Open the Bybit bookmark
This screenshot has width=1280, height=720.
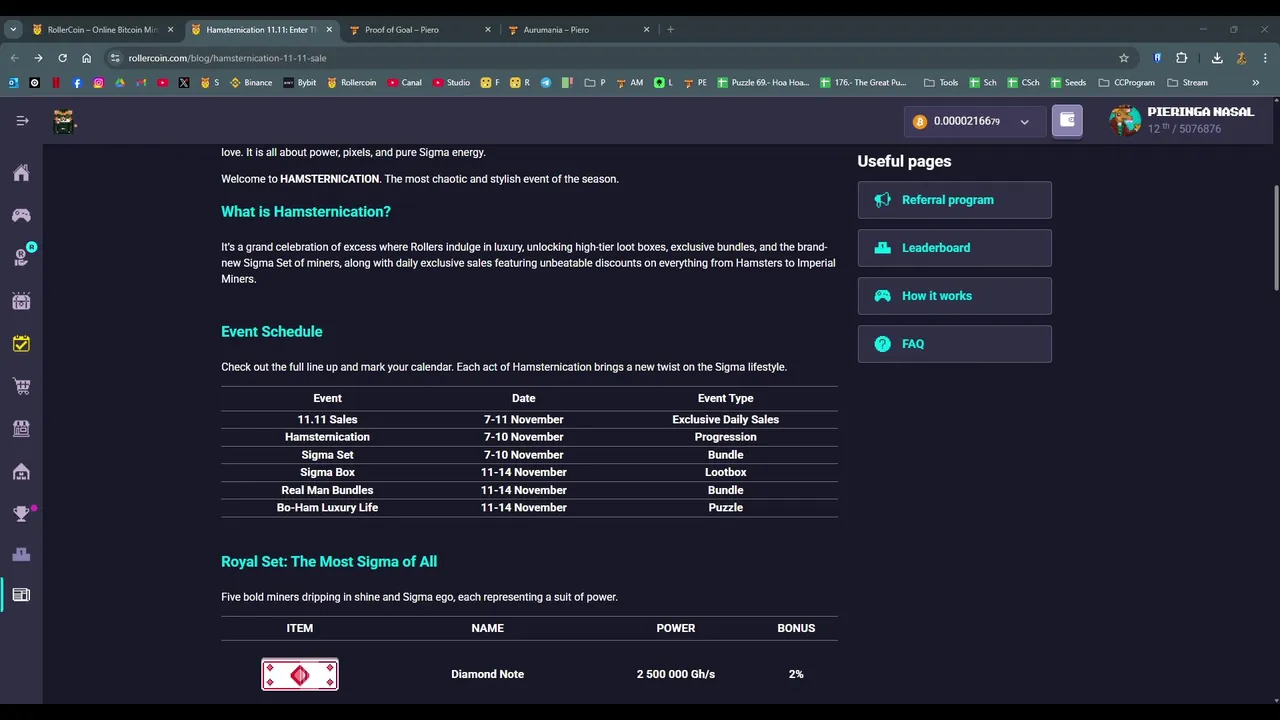point(300,83)
